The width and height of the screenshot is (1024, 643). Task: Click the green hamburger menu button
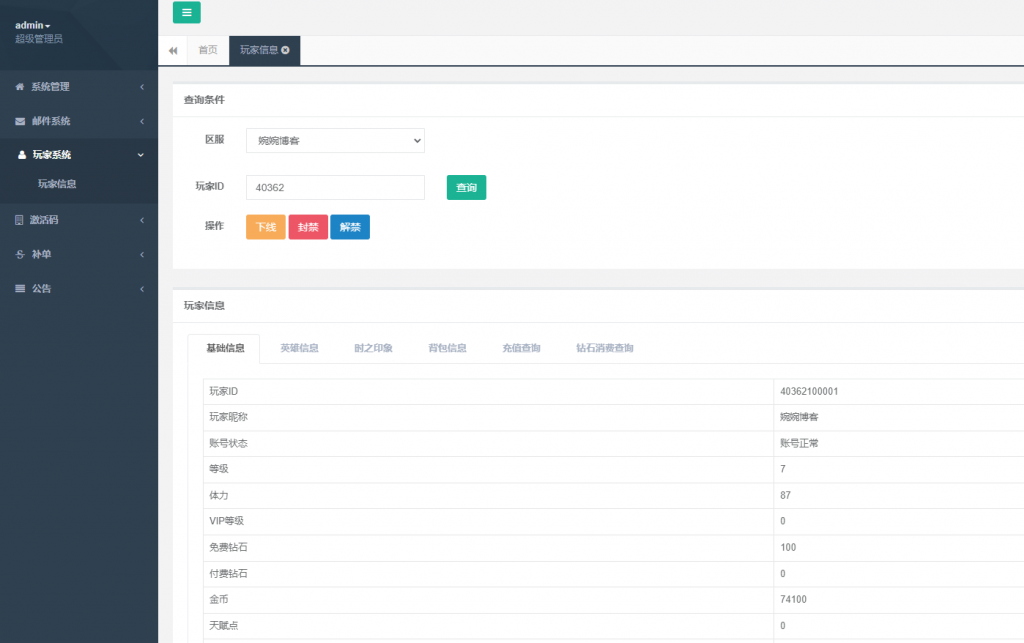[186, 12]
